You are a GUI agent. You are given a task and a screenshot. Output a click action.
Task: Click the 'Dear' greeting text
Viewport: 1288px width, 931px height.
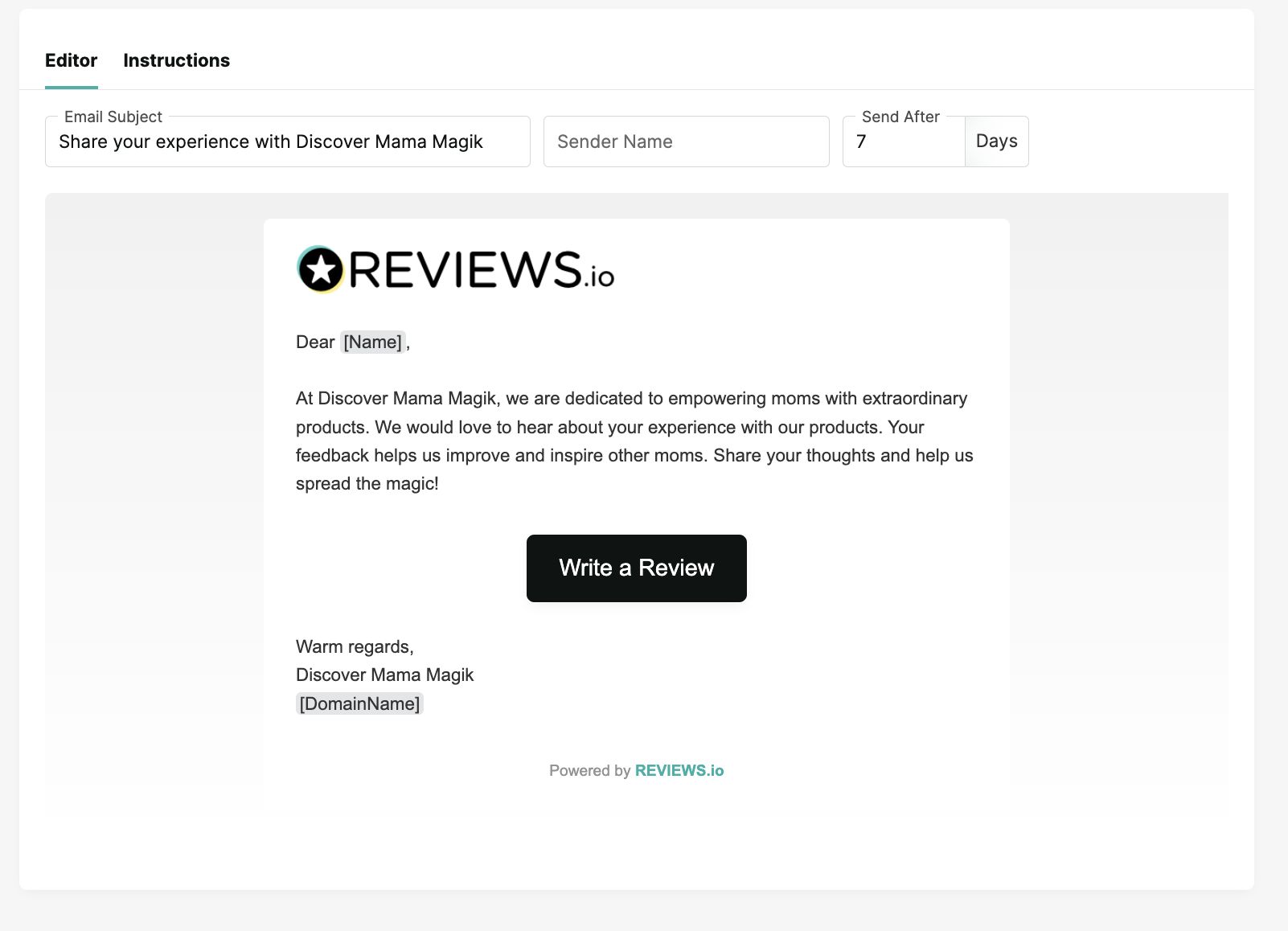tap(314, 342)
